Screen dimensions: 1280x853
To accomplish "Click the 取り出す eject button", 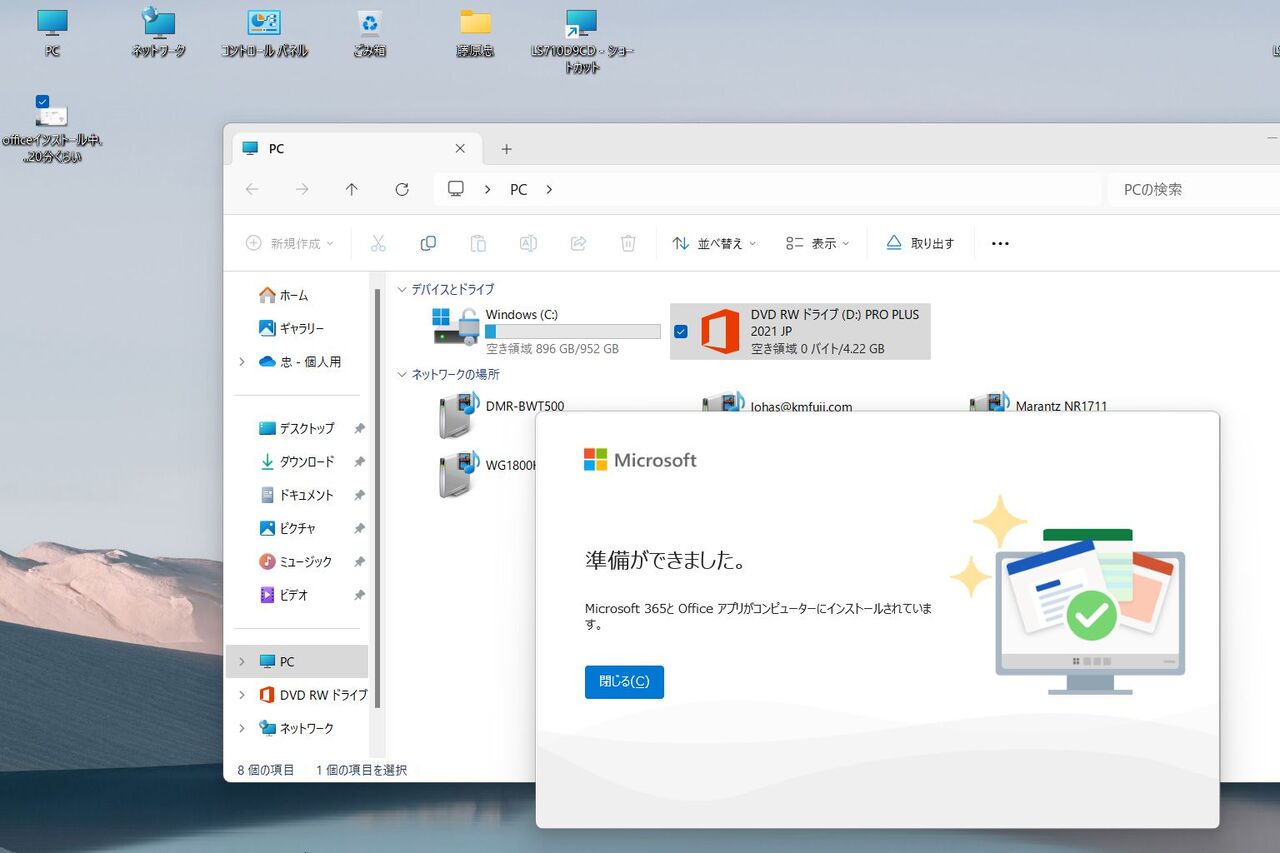I will coord(920,243).
